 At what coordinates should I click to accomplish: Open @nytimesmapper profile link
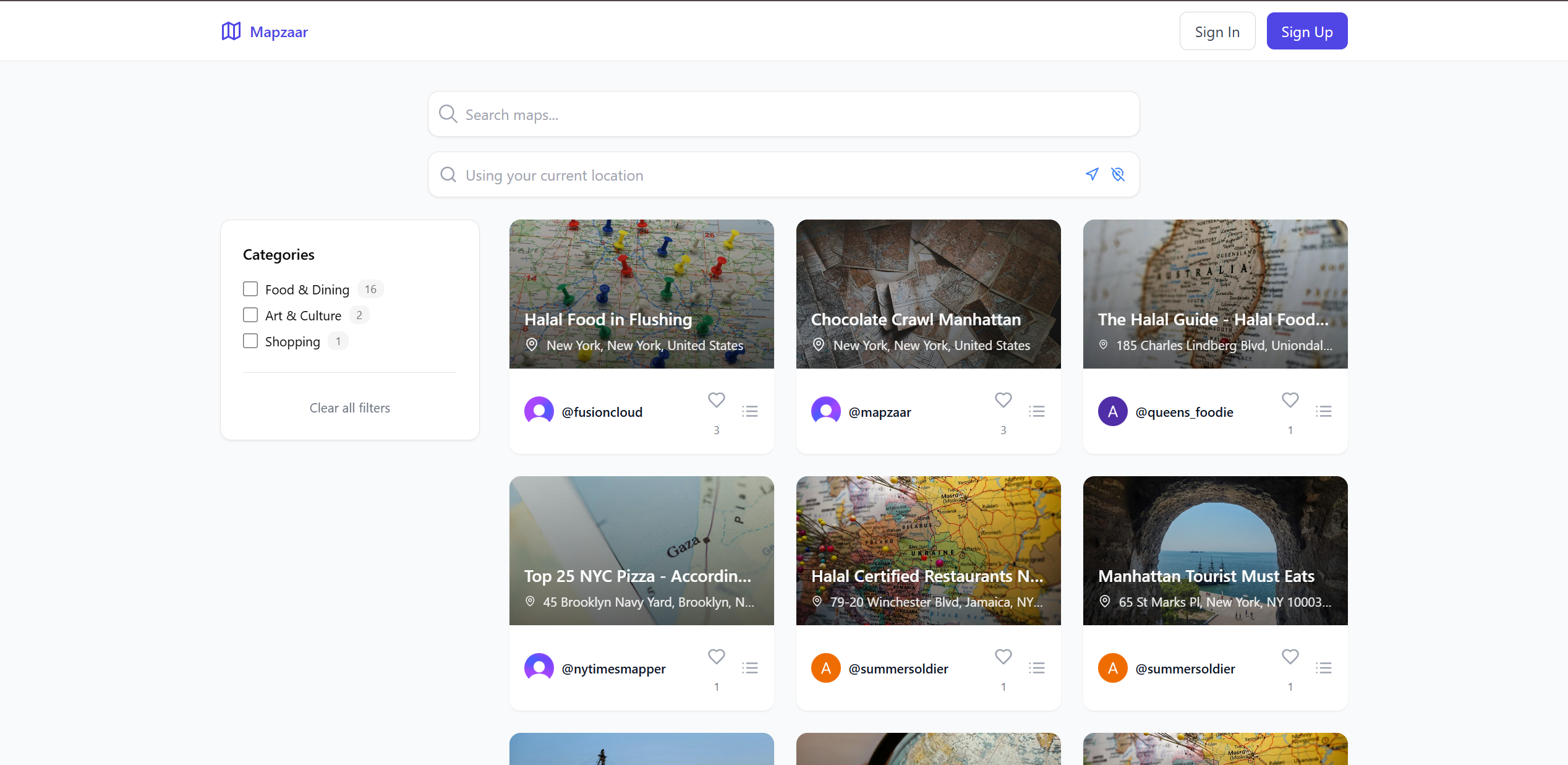pyautogui.click(x=613, y=669)
